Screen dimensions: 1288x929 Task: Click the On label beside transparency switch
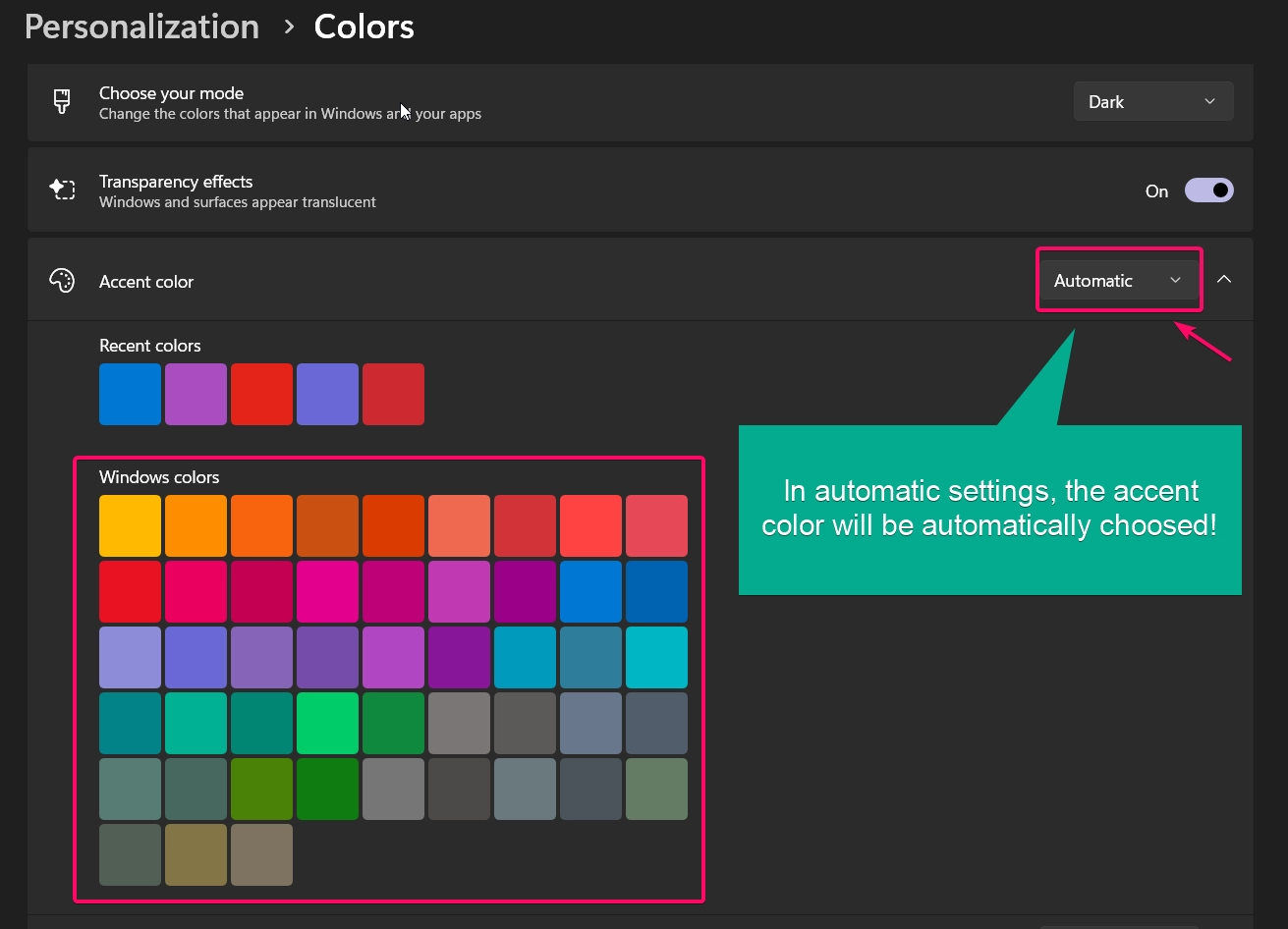tap(1156, 191)
